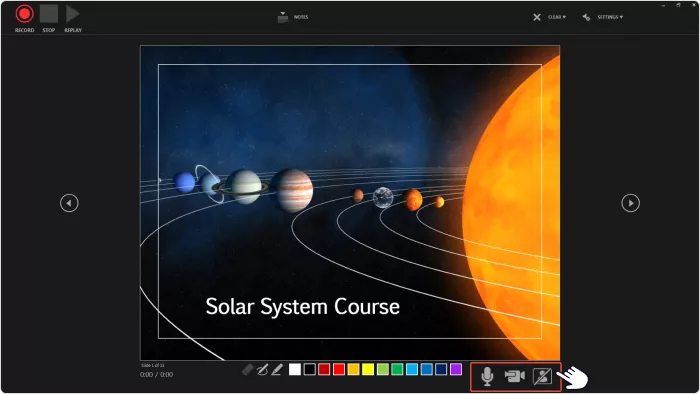
Task: Click the Stop square button
Action: coord(49,14)
